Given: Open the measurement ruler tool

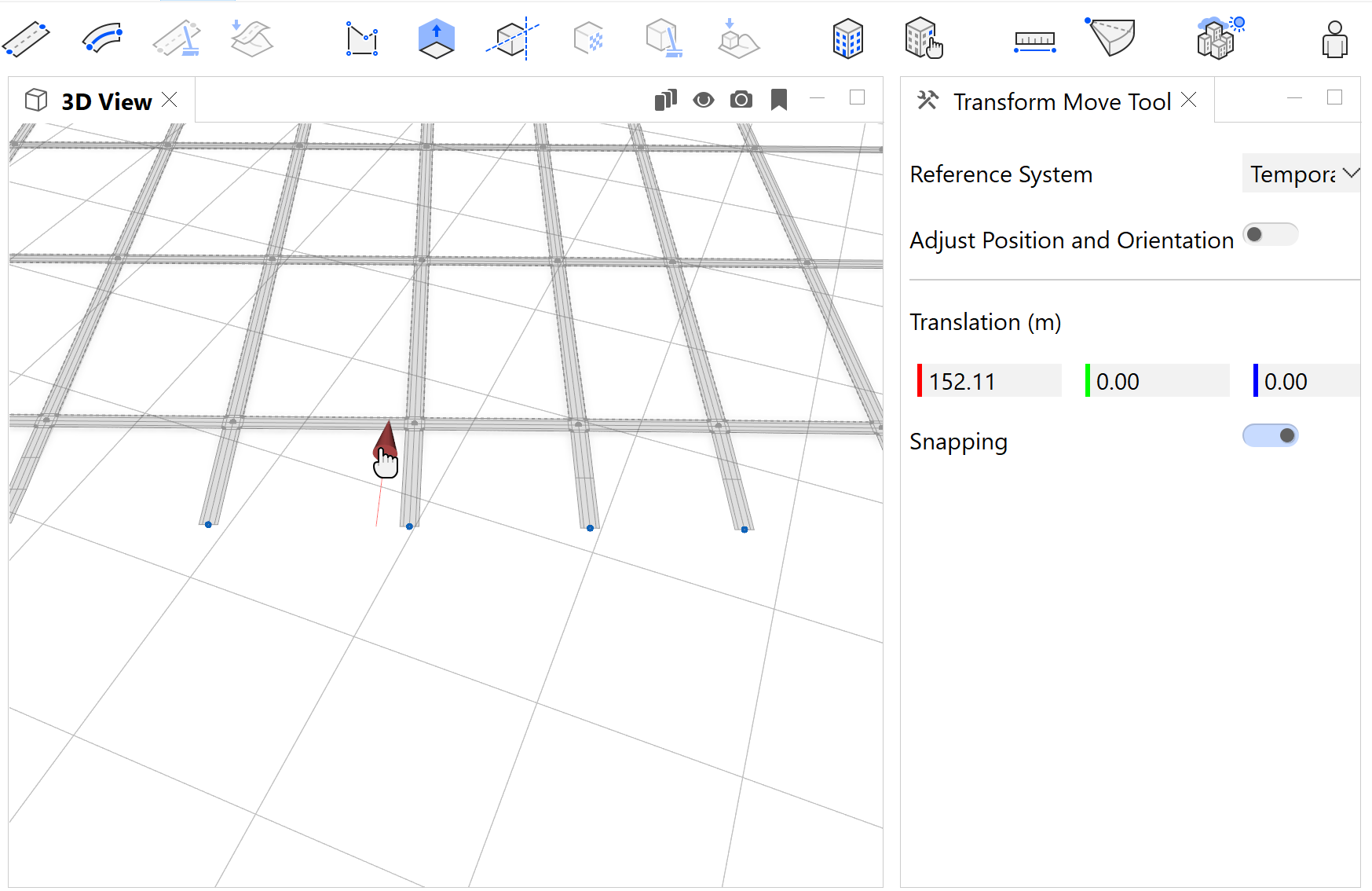Looking at the screenshot, I should [x=1034, y=35].
